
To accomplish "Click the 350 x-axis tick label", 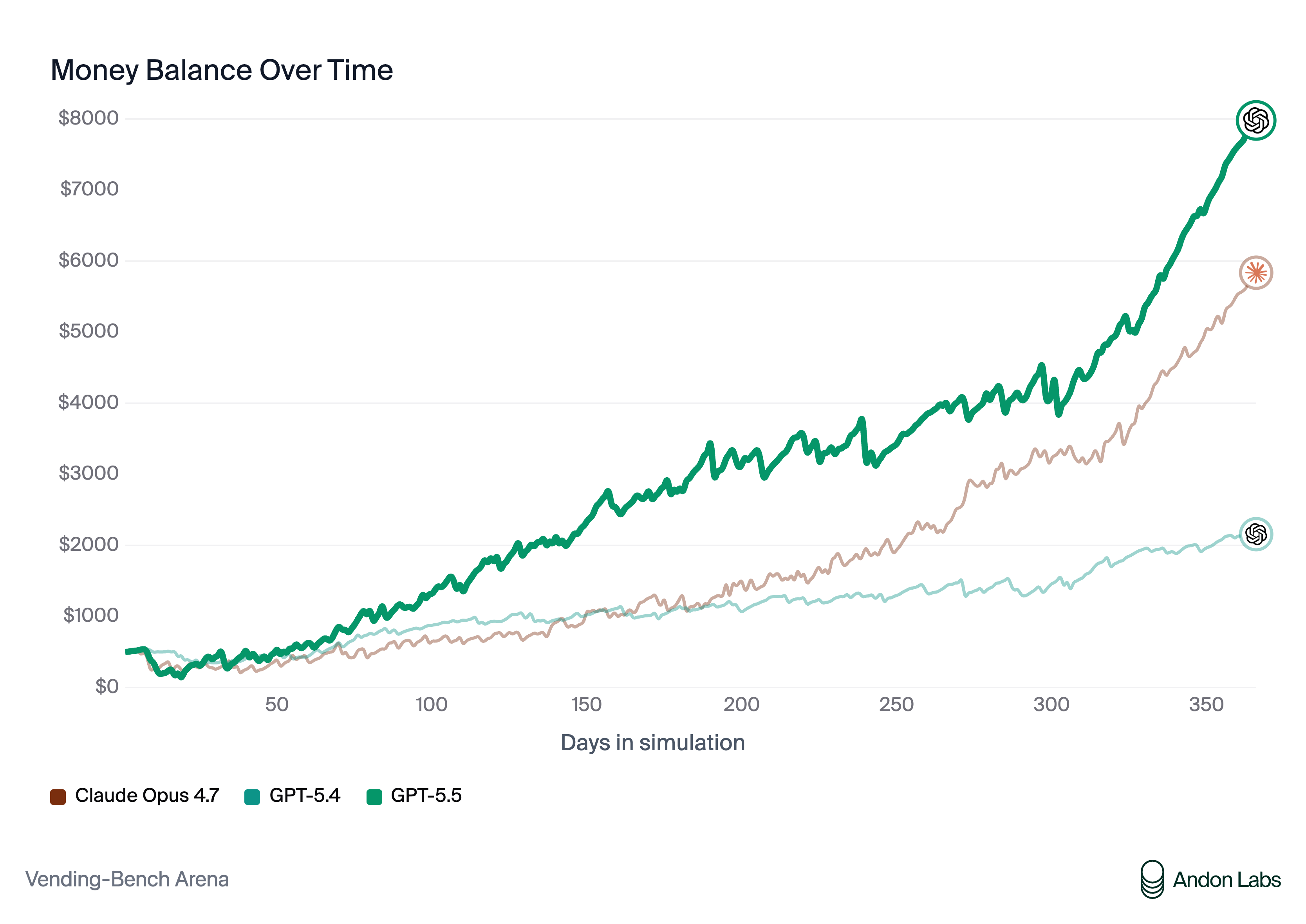I will pos(1206,704).
